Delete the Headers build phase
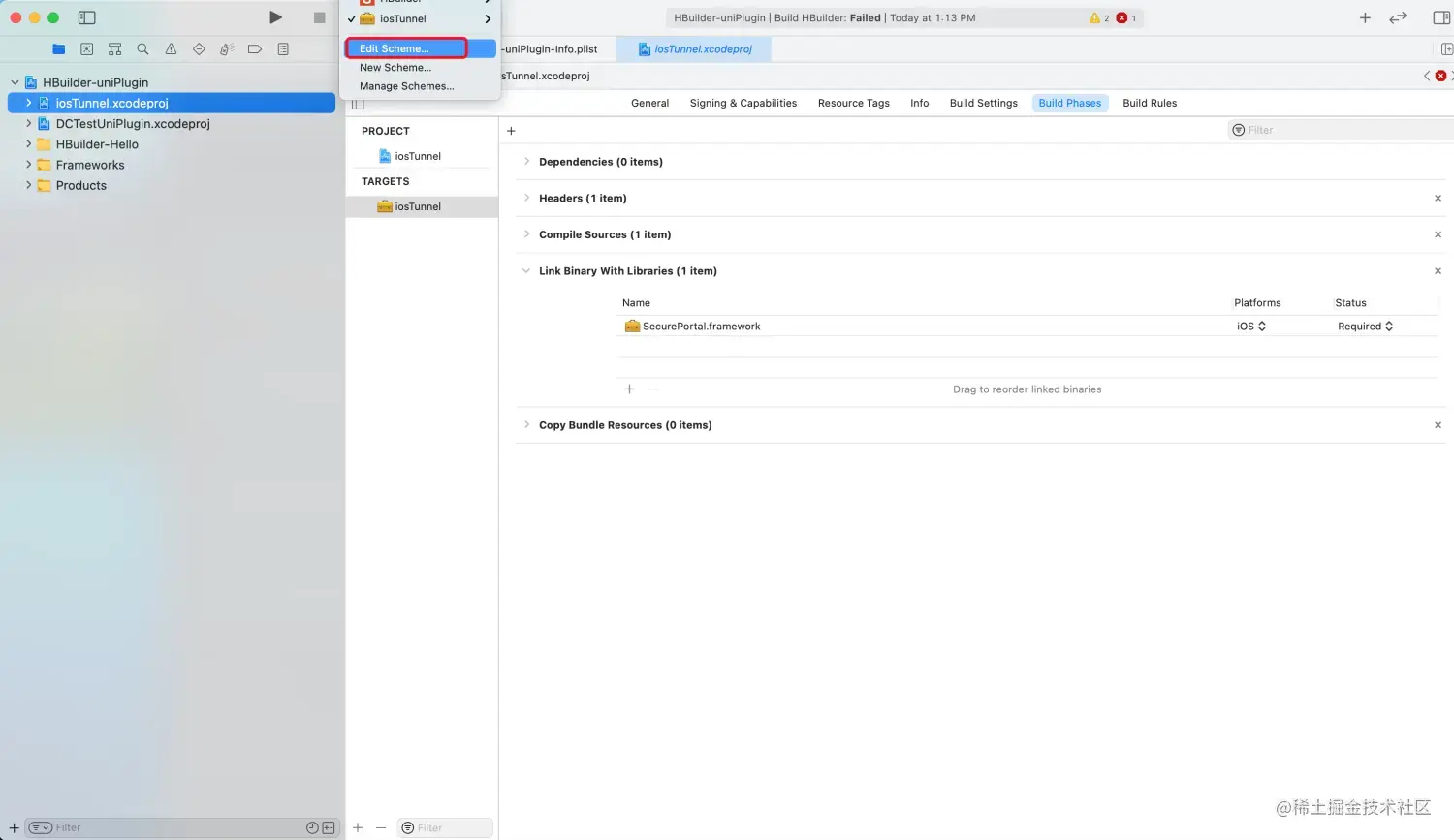 point(1438,199)
